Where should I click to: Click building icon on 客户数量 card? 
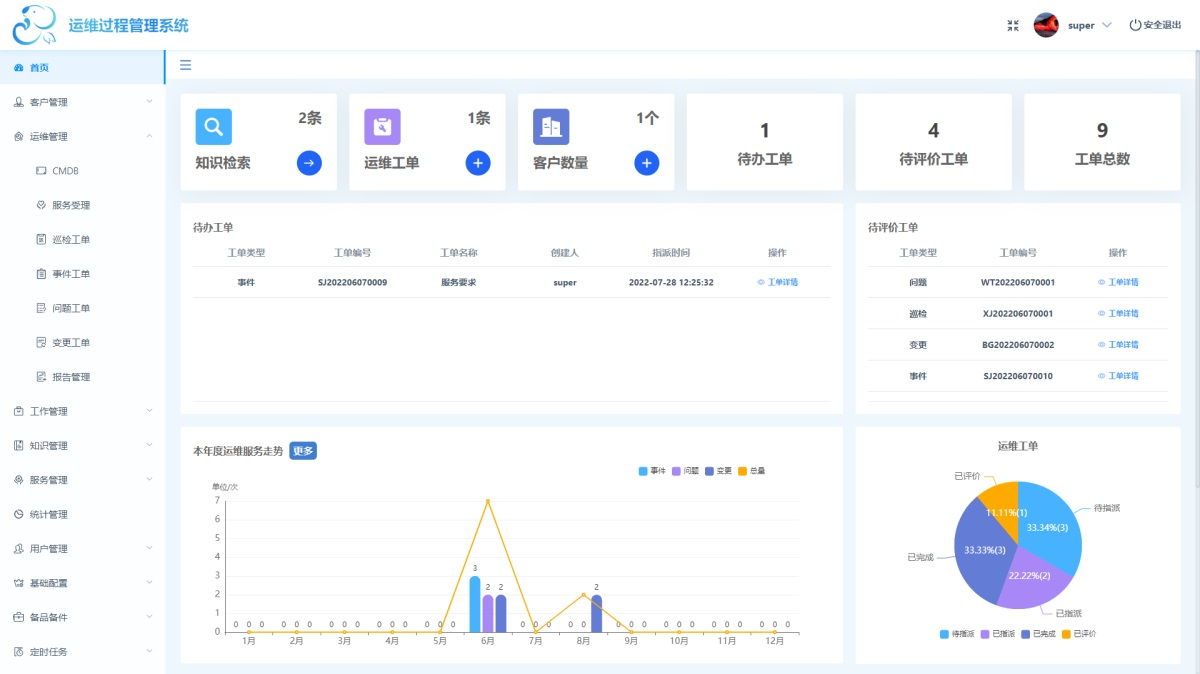click(551, 127)
